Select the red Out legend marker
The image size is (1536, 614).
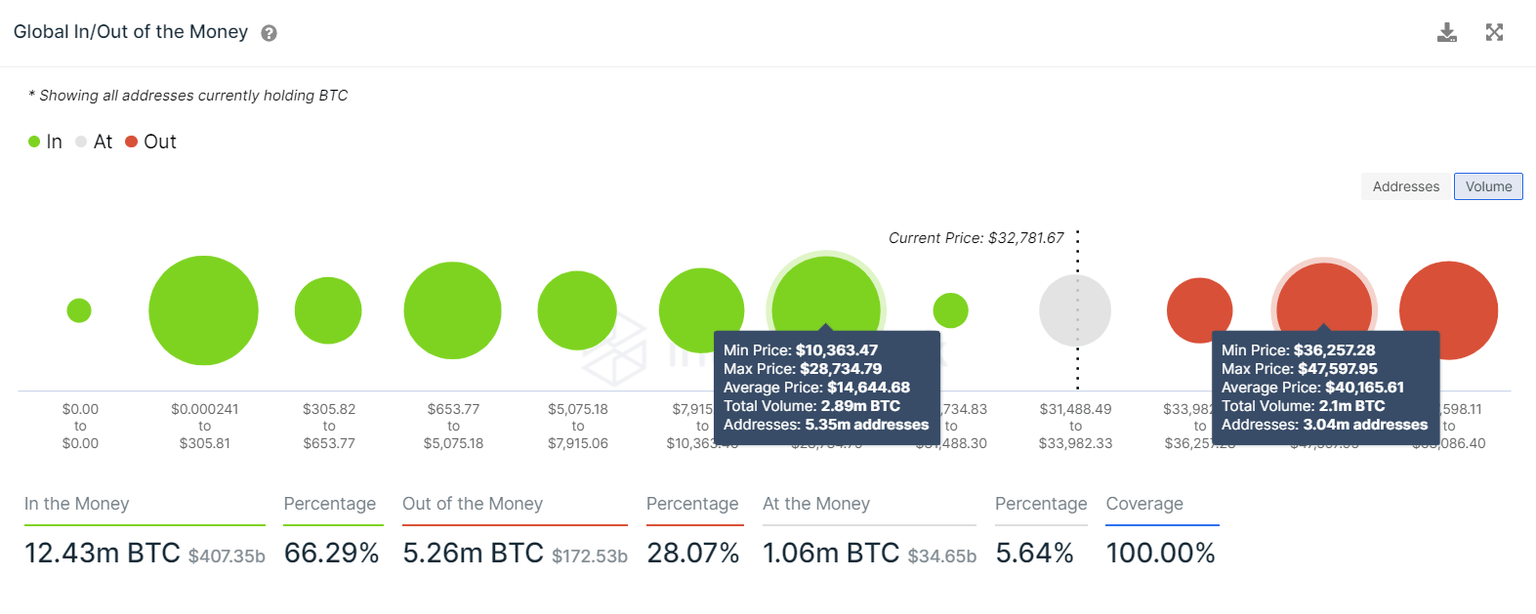click(131, 141)
